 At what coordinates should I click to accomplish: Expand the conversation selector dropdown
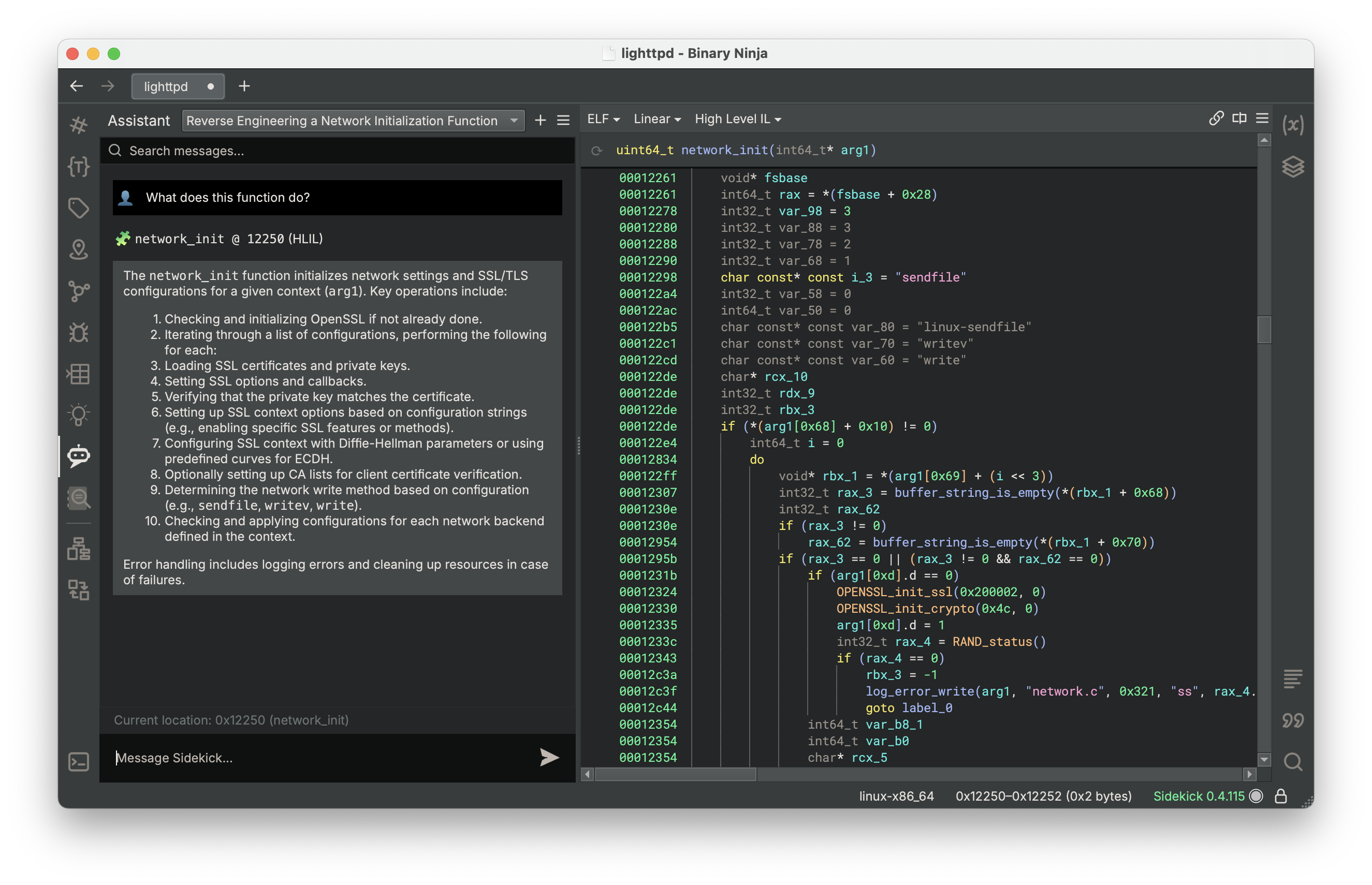(x=513, y=121)
